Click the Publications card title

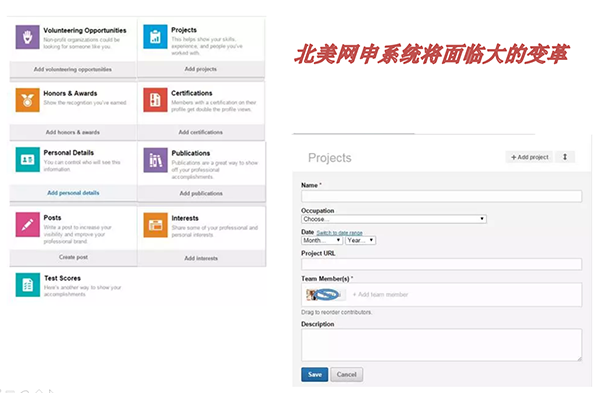pos(191,153)
